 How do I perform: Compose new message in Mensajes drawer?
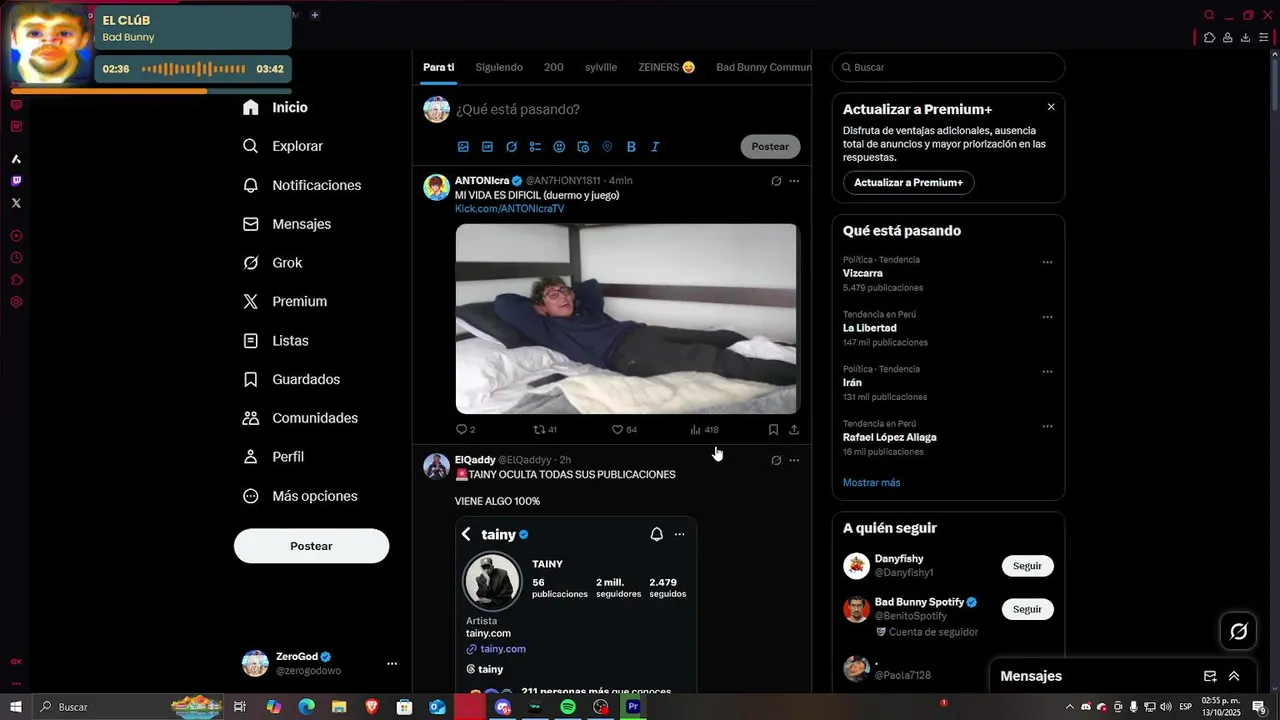(1210, 676)
